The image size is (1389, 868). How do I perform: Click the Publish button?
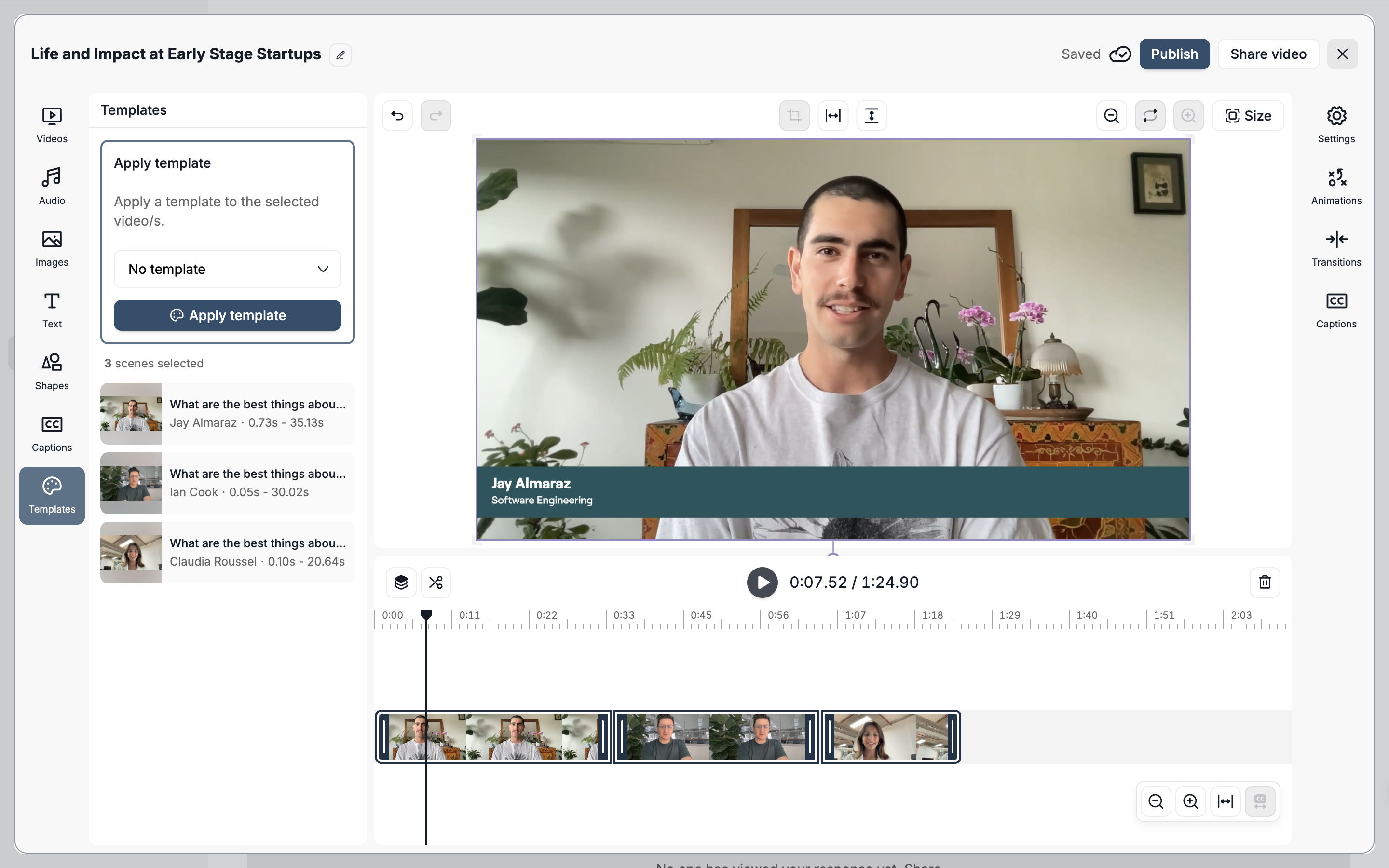coord(1174,54)
